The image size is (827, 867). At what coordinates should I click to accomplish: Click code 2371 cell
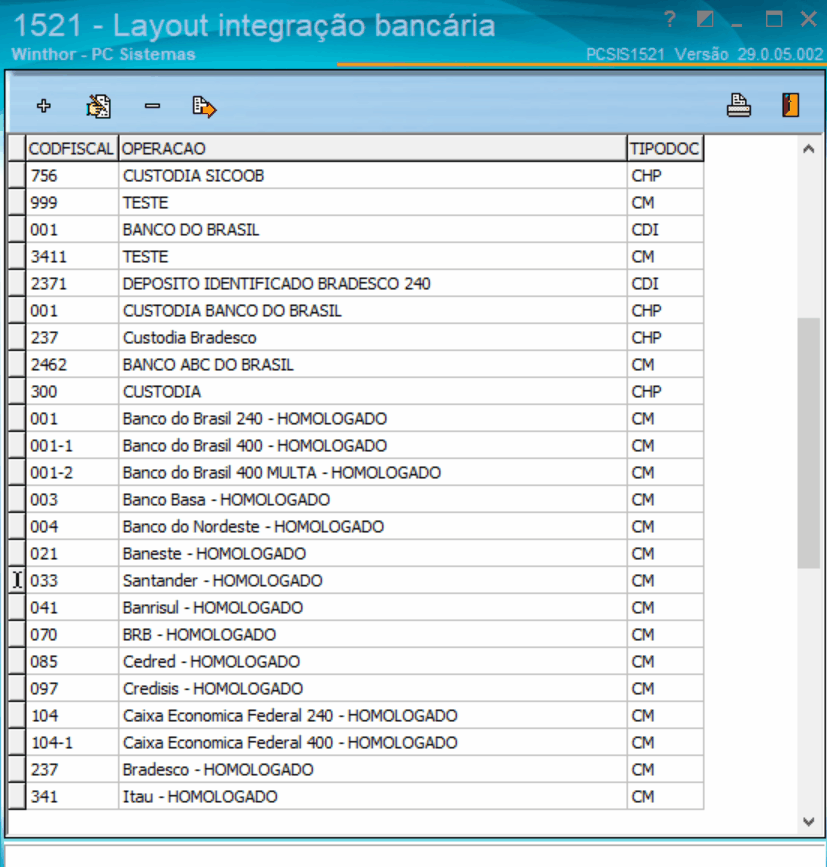(x=72, y=284)
